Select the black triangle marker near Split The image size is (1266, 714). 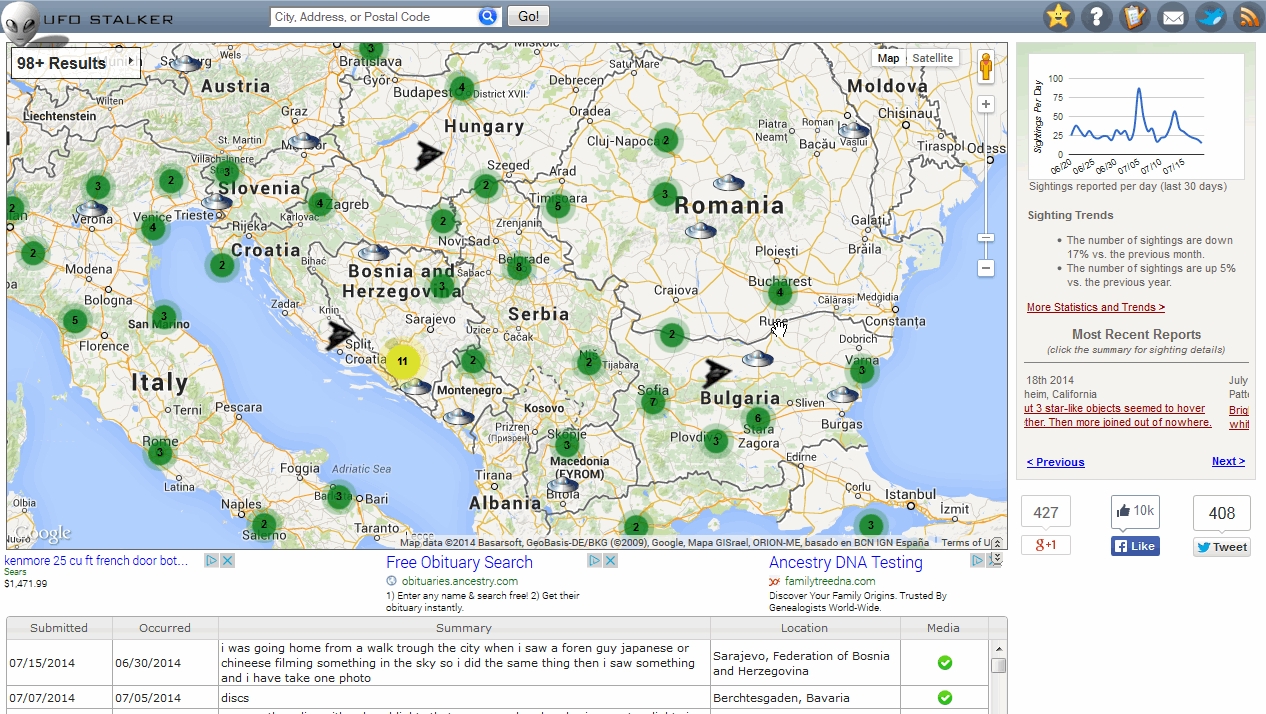(x=340, y=335)
